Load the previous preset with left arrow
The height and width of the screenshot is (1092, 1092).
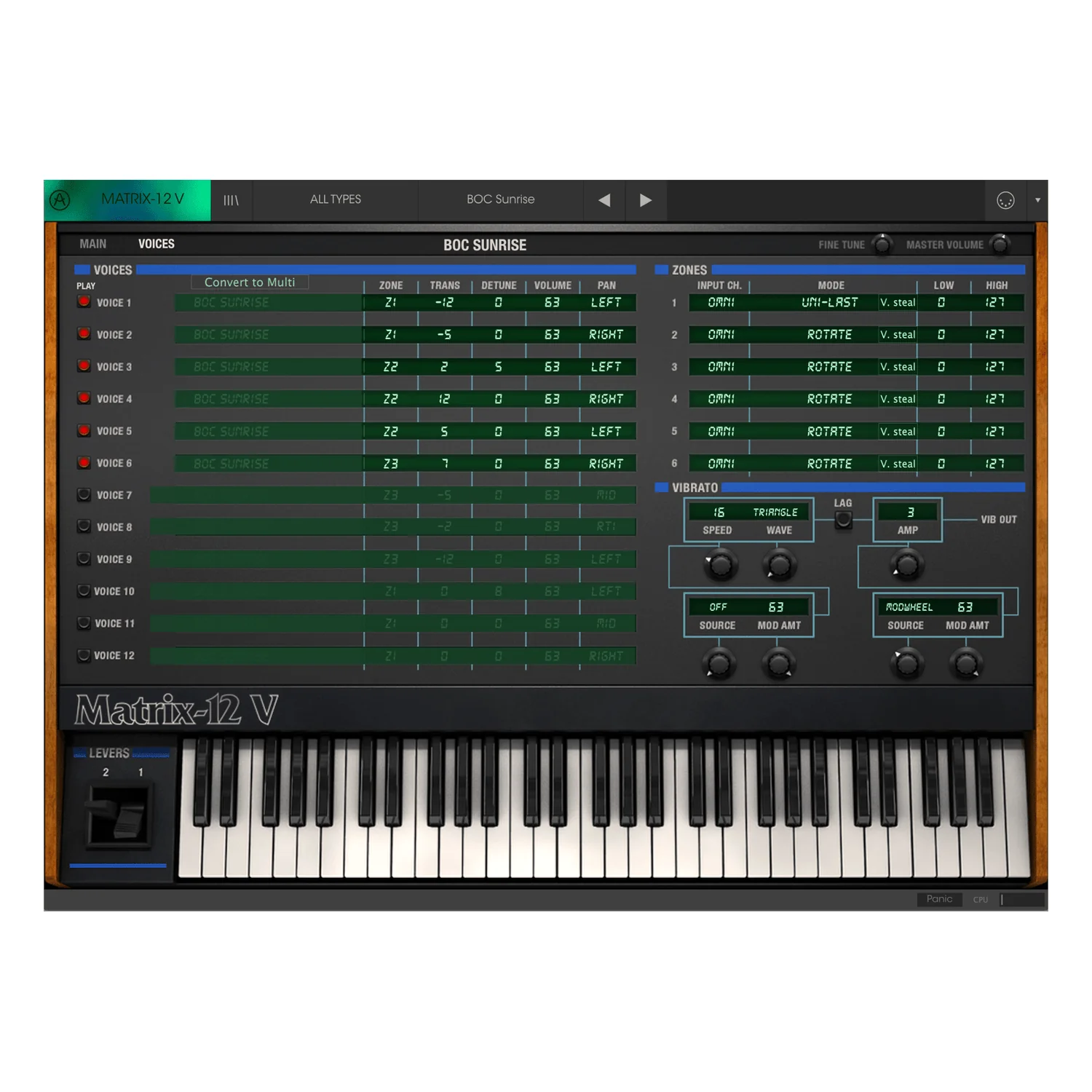coord(604,200)
